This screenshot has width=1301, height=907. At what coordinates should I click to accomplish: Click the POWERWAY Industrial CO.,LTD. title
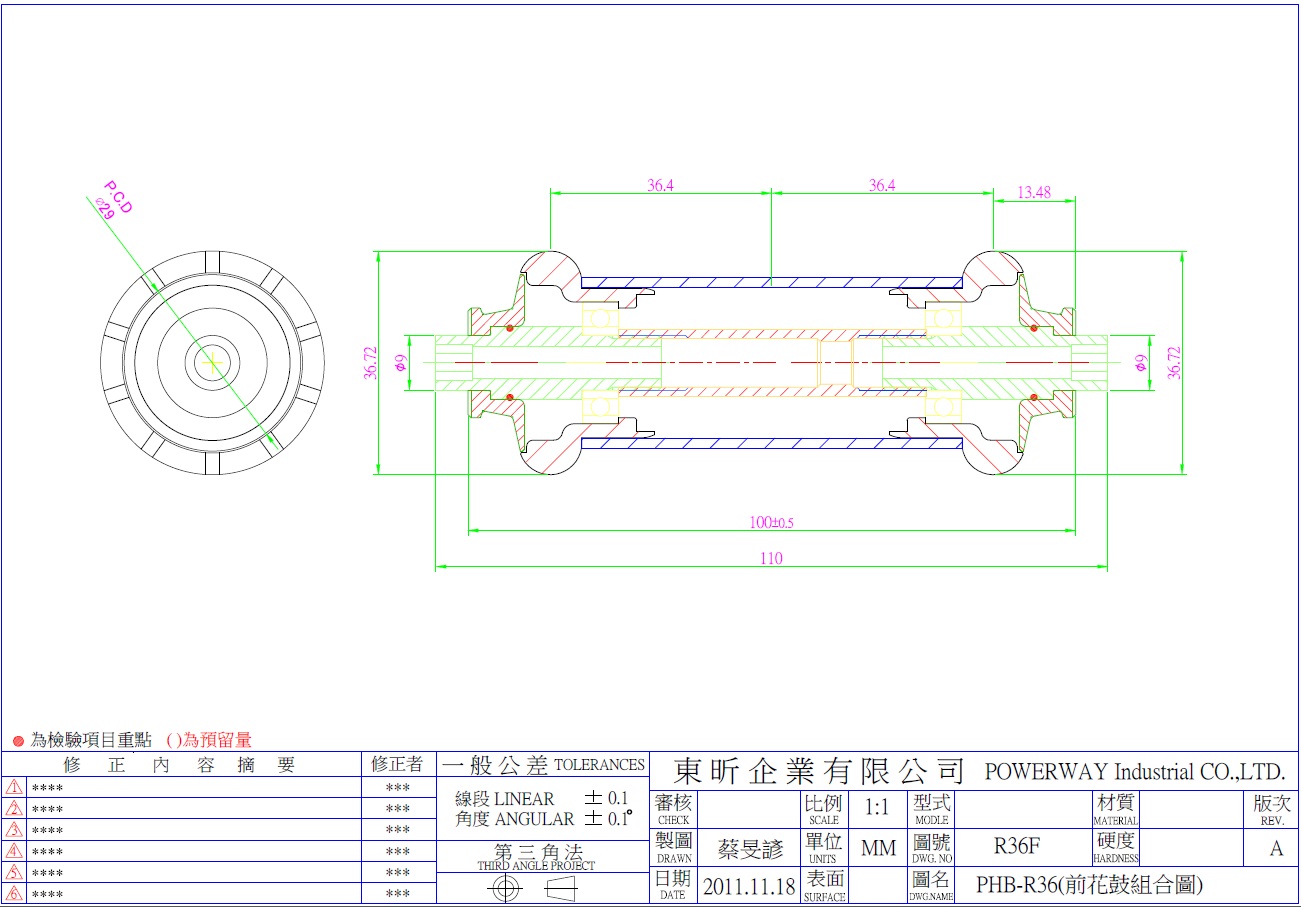tap(1134, 772)
